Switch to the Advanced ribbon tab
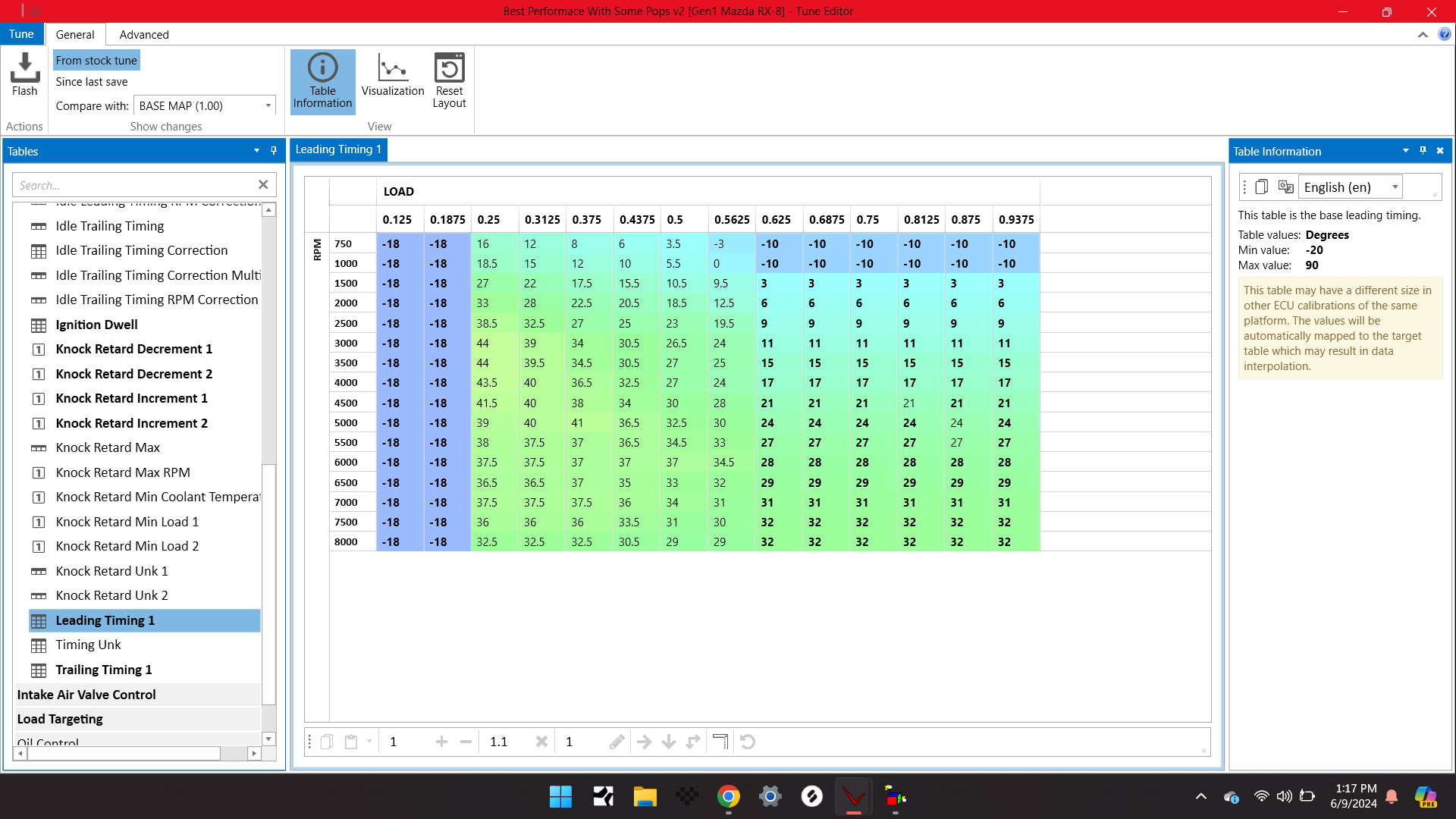 tap(144, 34)
